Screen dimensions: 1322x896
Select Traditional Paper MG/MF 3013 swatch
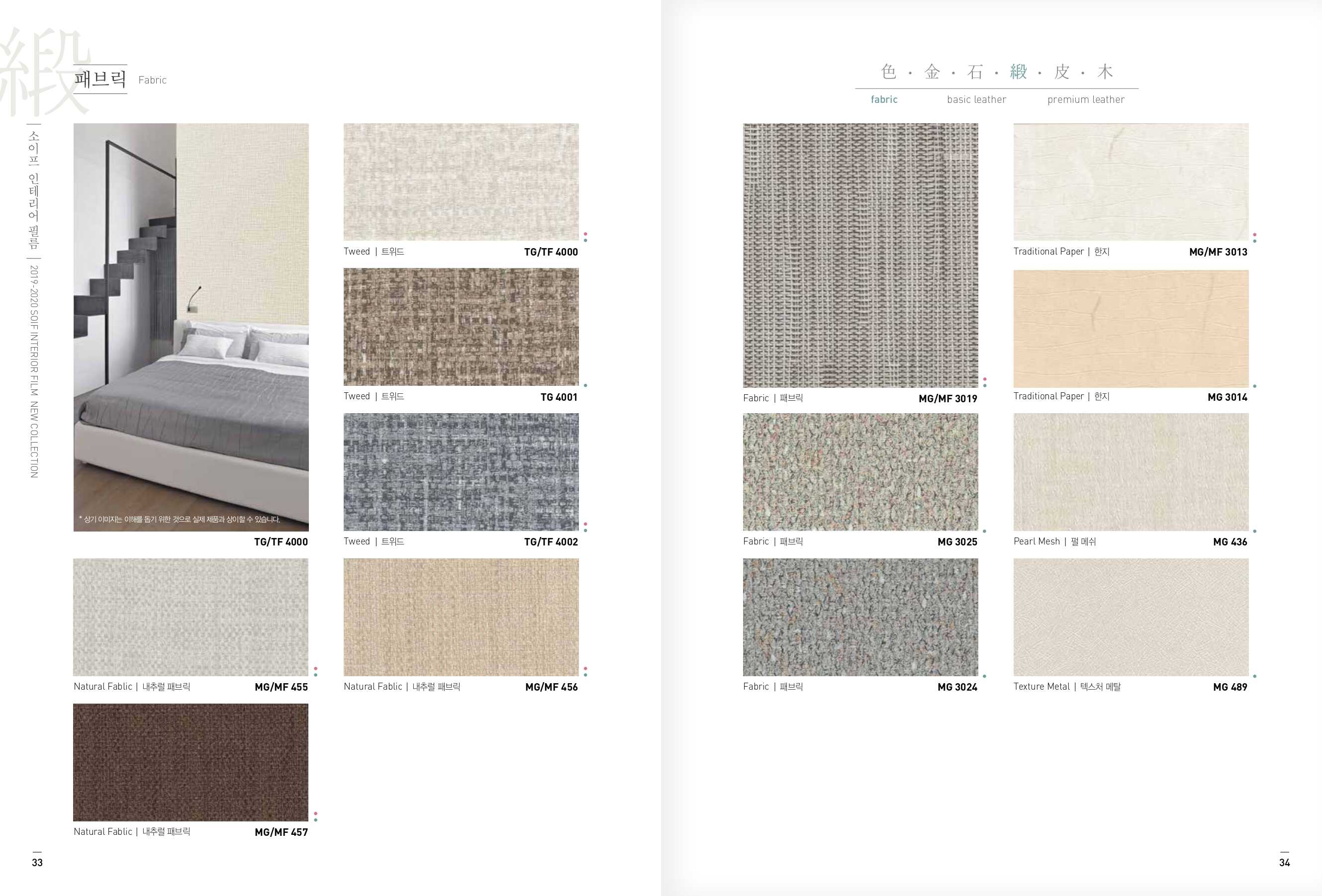pos(1131,182)
